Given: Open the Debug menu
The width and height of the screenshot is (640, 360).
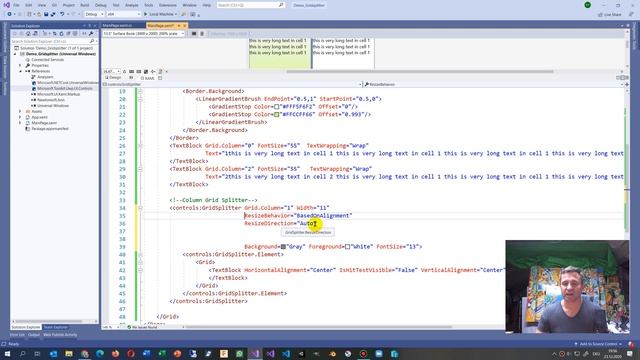Looking at the screenshot, I should coord(100,5).
